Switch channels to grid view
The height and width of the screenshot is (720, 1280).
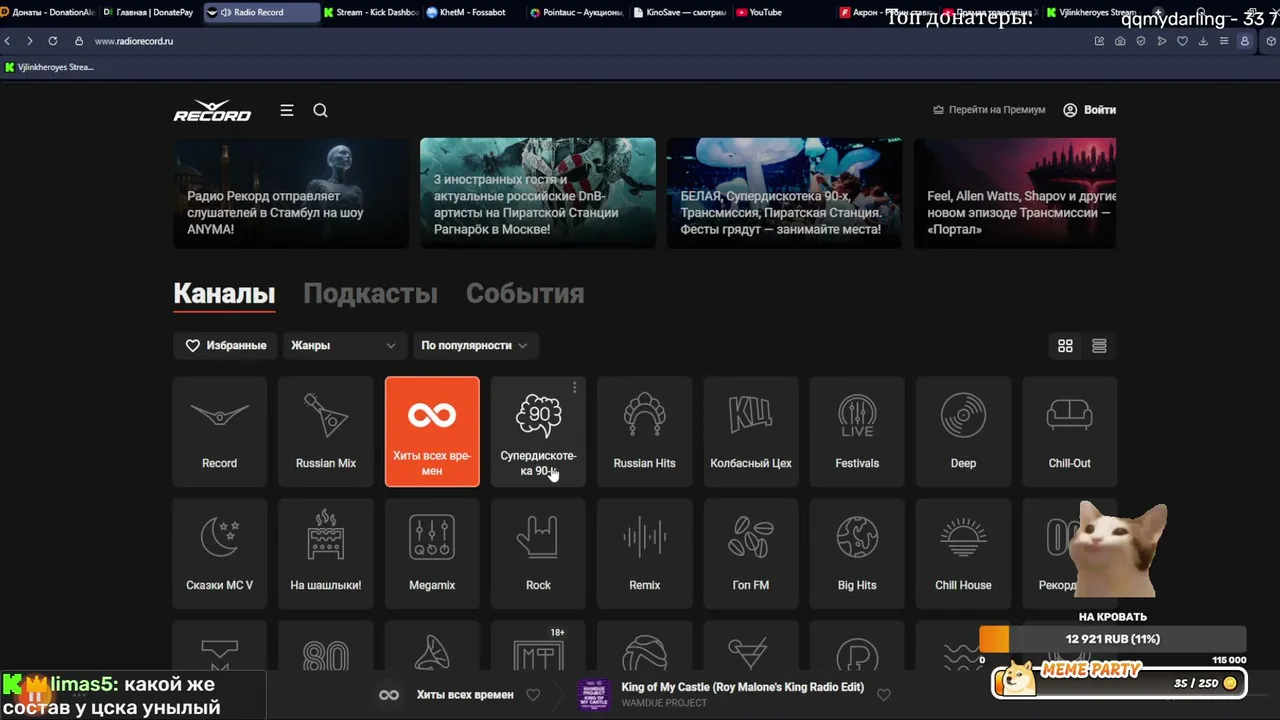click(x=1065, y=345)
